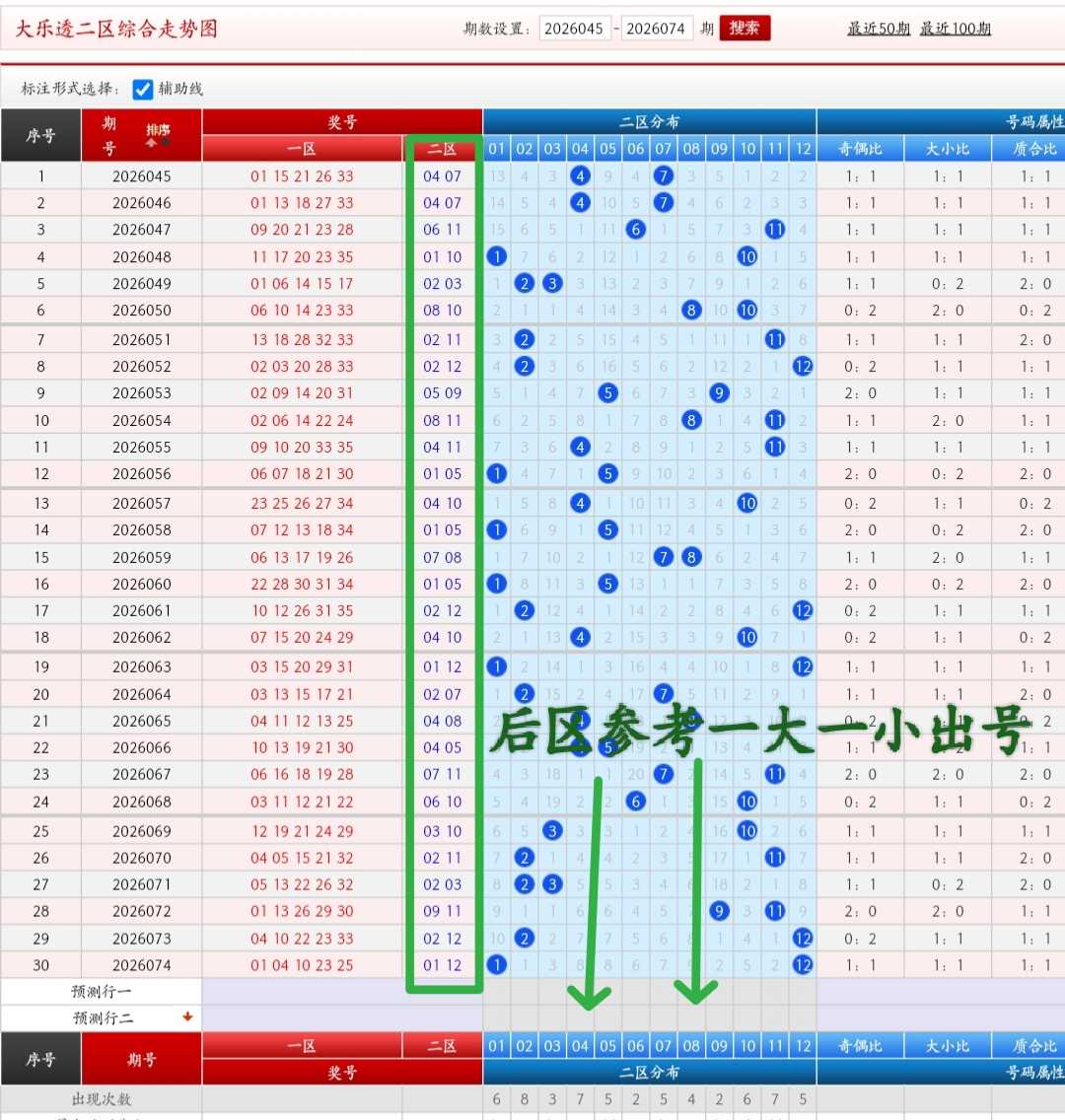
Task: Click the 大小比 column header
Action: click(x=947, y=149)
